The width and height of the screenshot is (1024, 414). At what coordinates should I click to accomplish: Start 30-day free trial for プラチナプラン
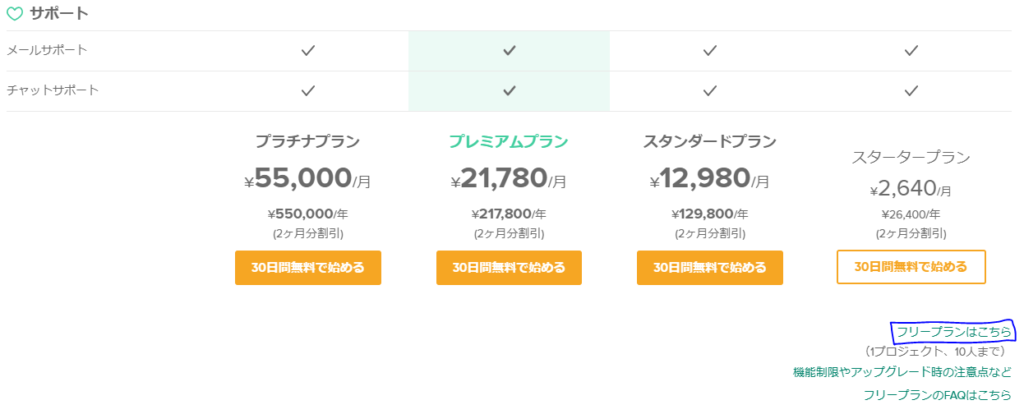[308, 267]
